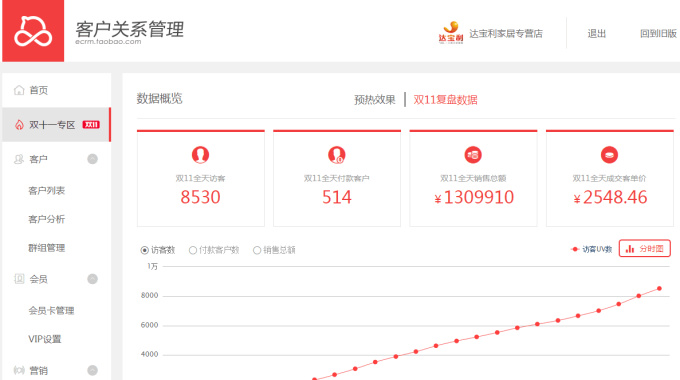Click the 达宝利家居专营店 shop name
The width and height of the screenshot is (680, 380).
(x=506, y=33)
